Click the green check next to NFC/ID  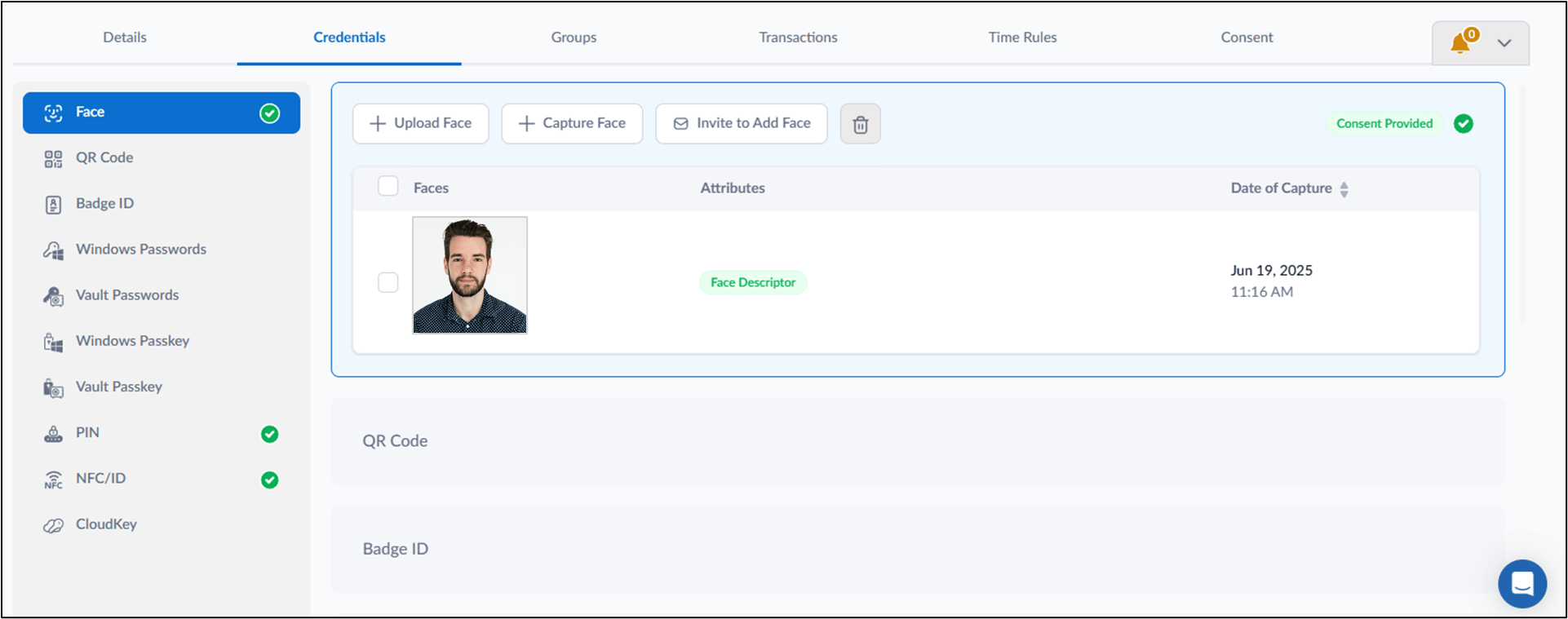[269, 480]
